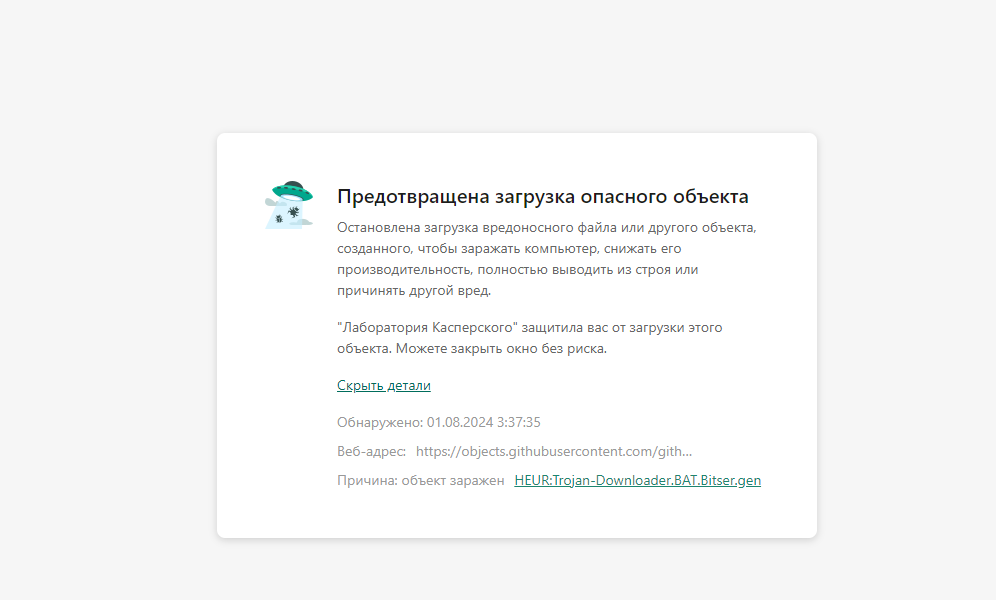Click the 'Лаборатория Касперского' protection message paragraph

530,338
